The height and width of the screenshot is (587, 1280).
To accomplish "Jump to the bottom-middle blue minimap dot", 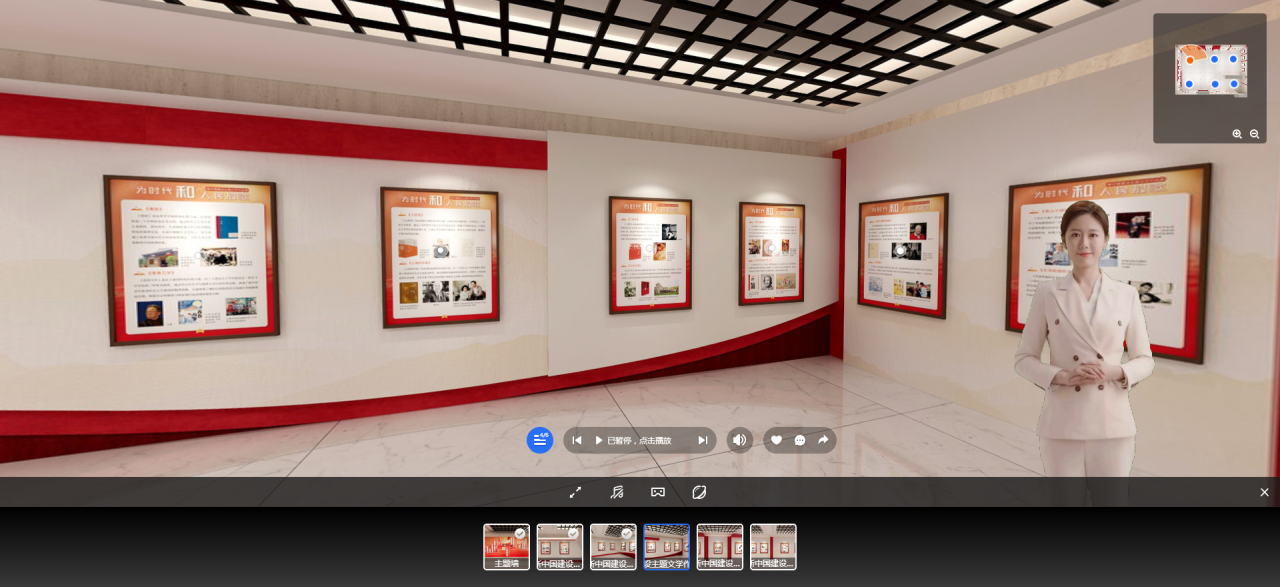I will click(1215, 84).
